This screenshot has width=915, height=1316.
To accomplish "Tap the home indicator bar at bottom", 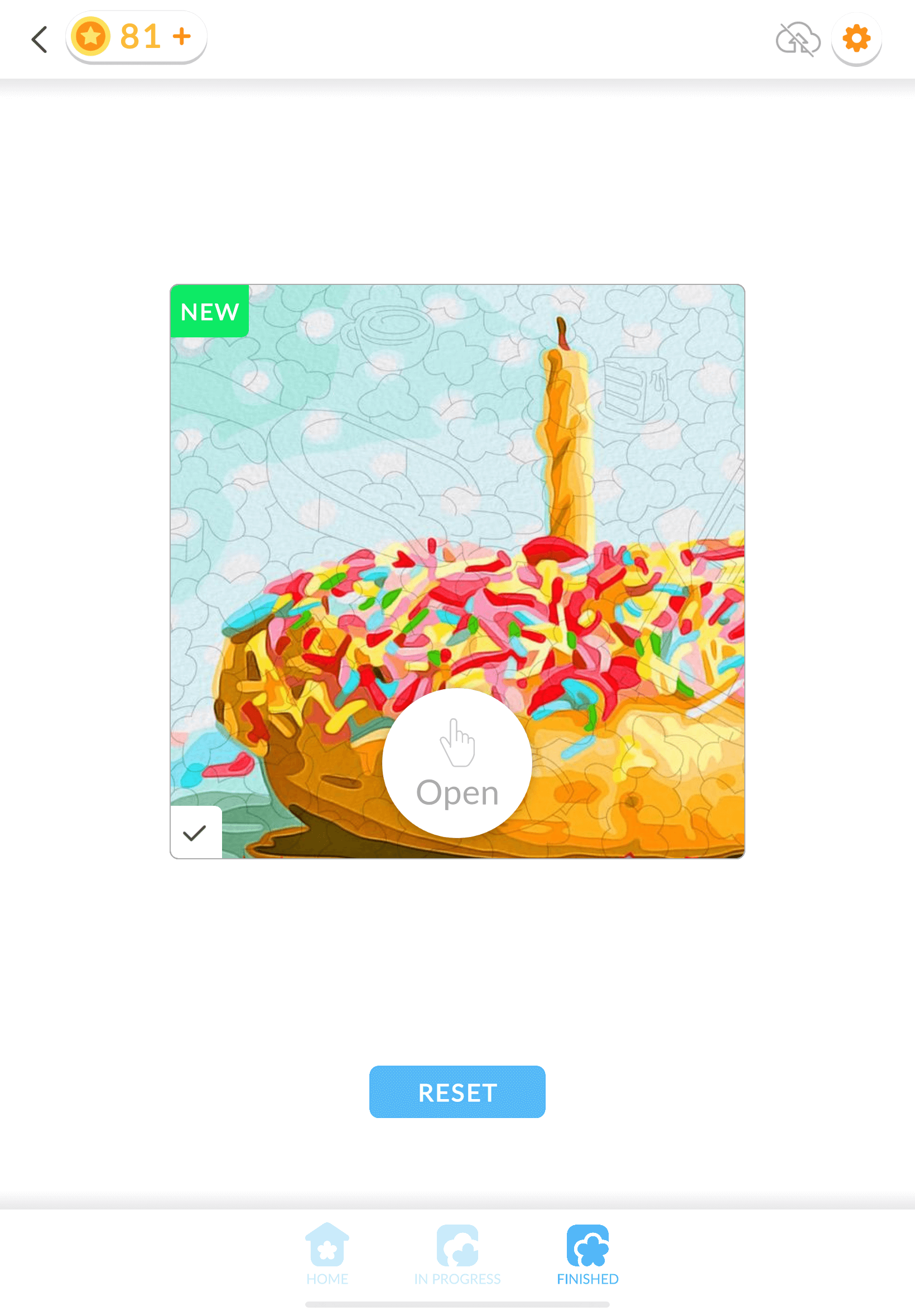I will 457,1304.
